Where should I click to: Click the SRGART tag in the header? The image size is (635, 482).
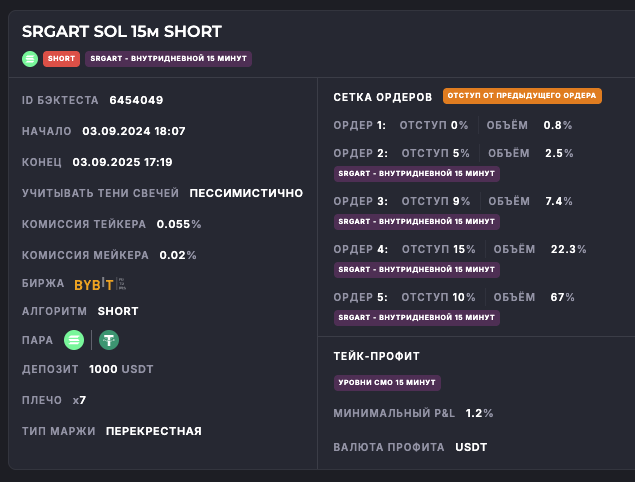pyautogui.click(x=168, y=59)
